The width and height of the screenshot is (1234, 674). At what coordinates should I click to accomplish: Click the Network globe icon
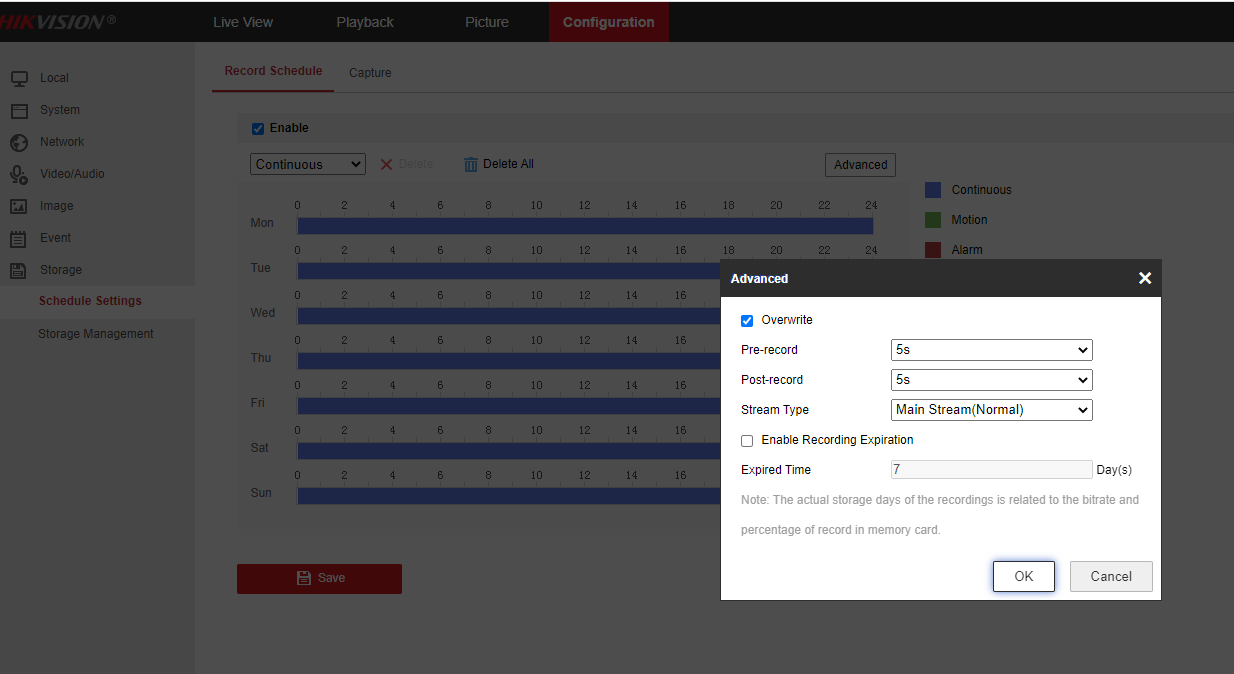19,142
